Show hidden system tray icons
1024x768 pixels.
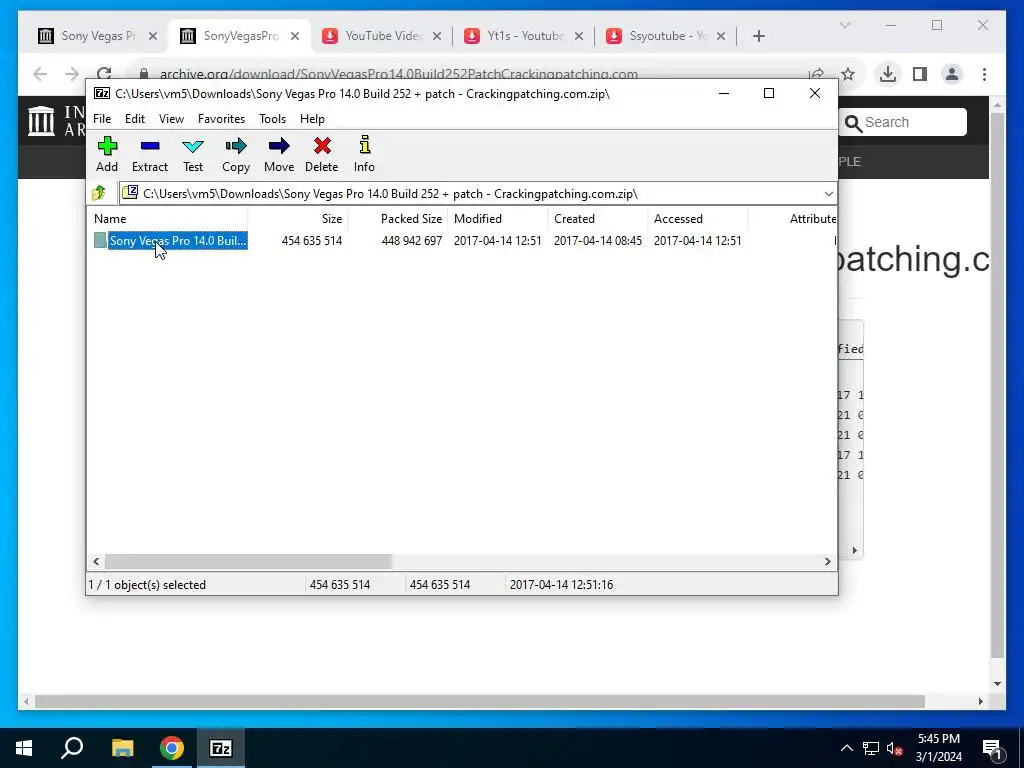[846, 748]
